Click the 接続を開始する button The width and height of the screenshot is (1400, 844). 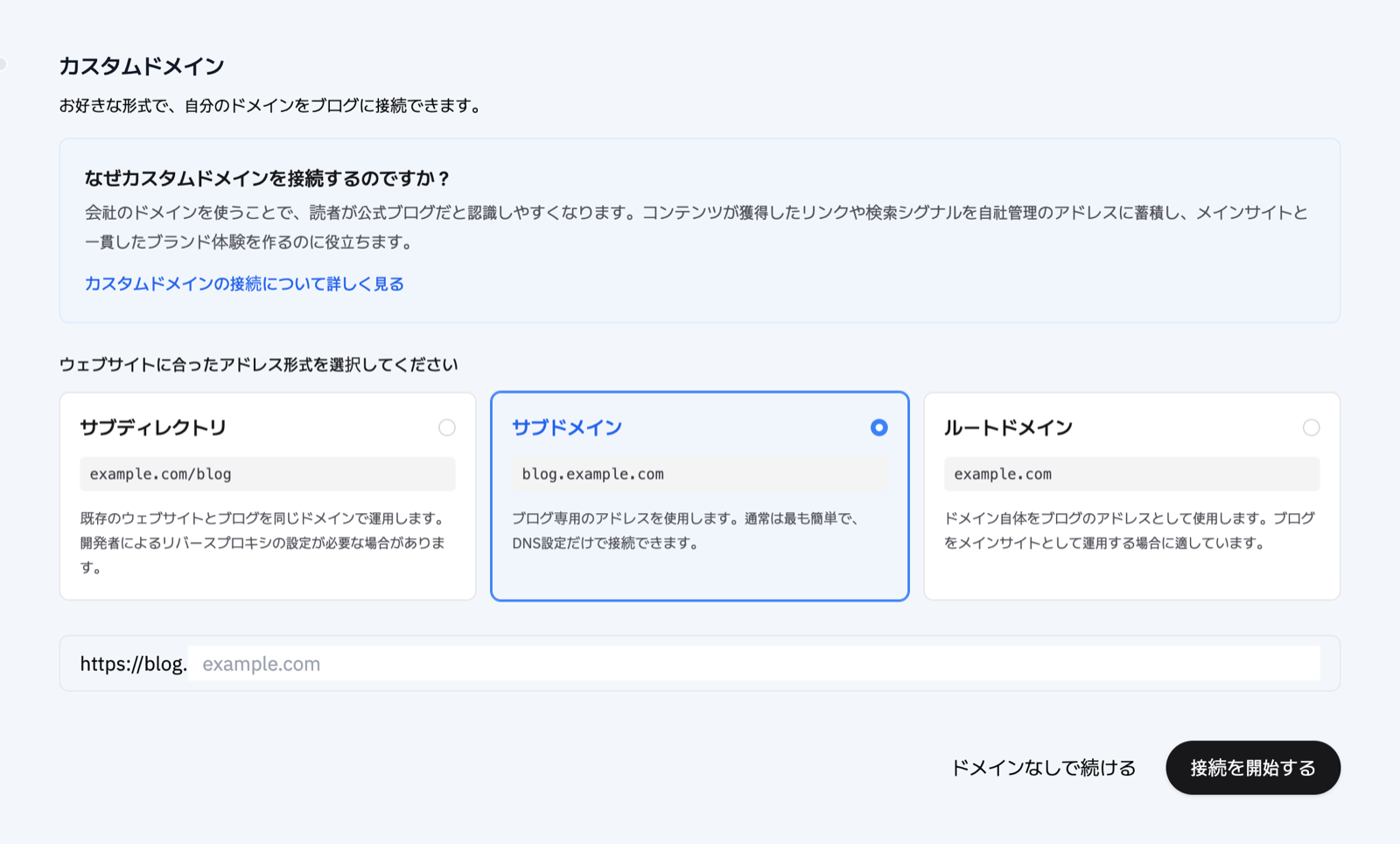(1253, 768)
